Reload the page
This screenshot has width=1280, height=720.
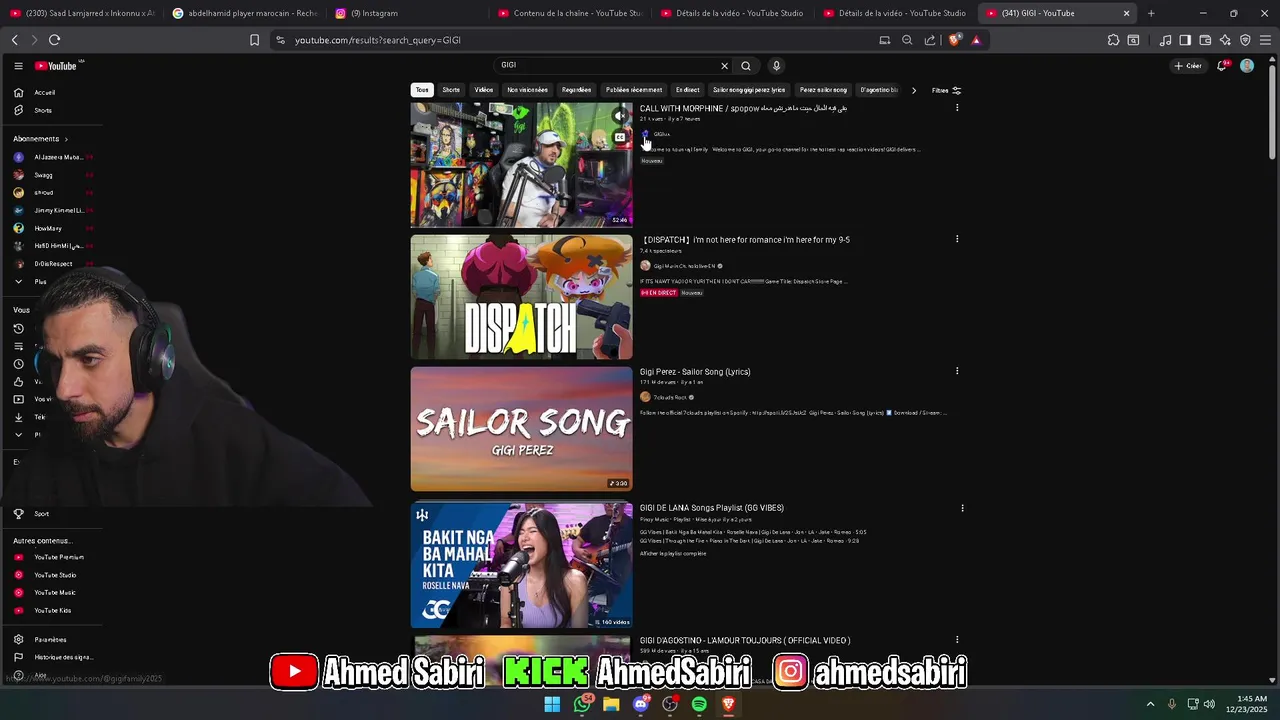click(x=54, y=40)
